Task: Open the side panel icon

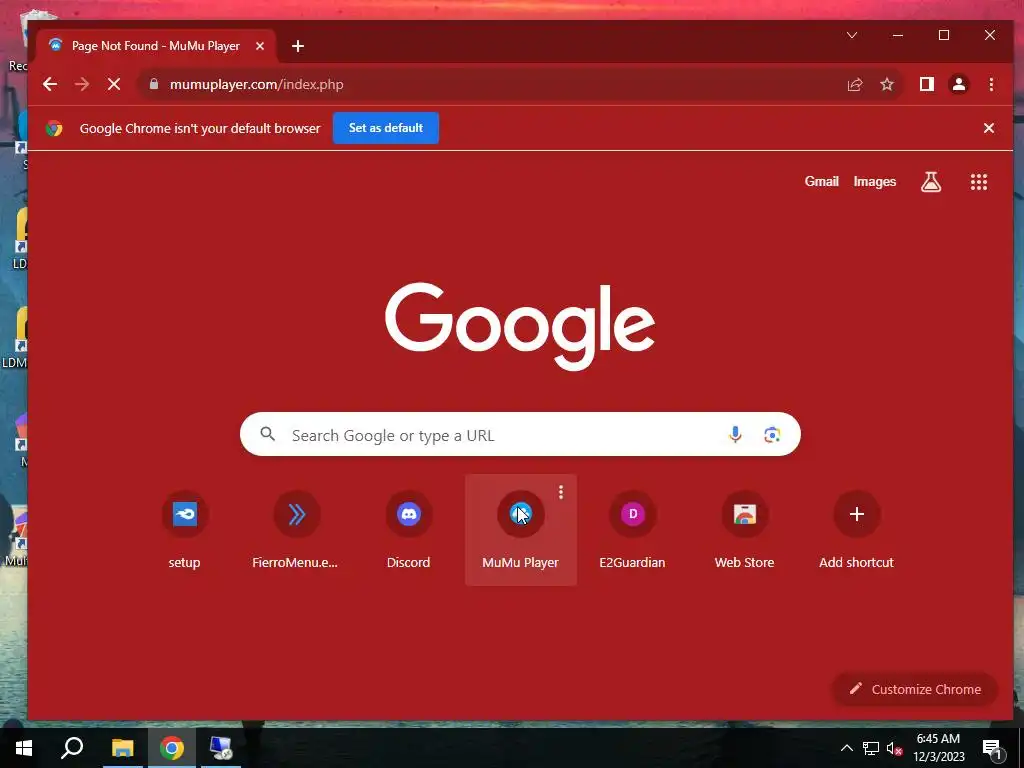Action: (927, 84)
